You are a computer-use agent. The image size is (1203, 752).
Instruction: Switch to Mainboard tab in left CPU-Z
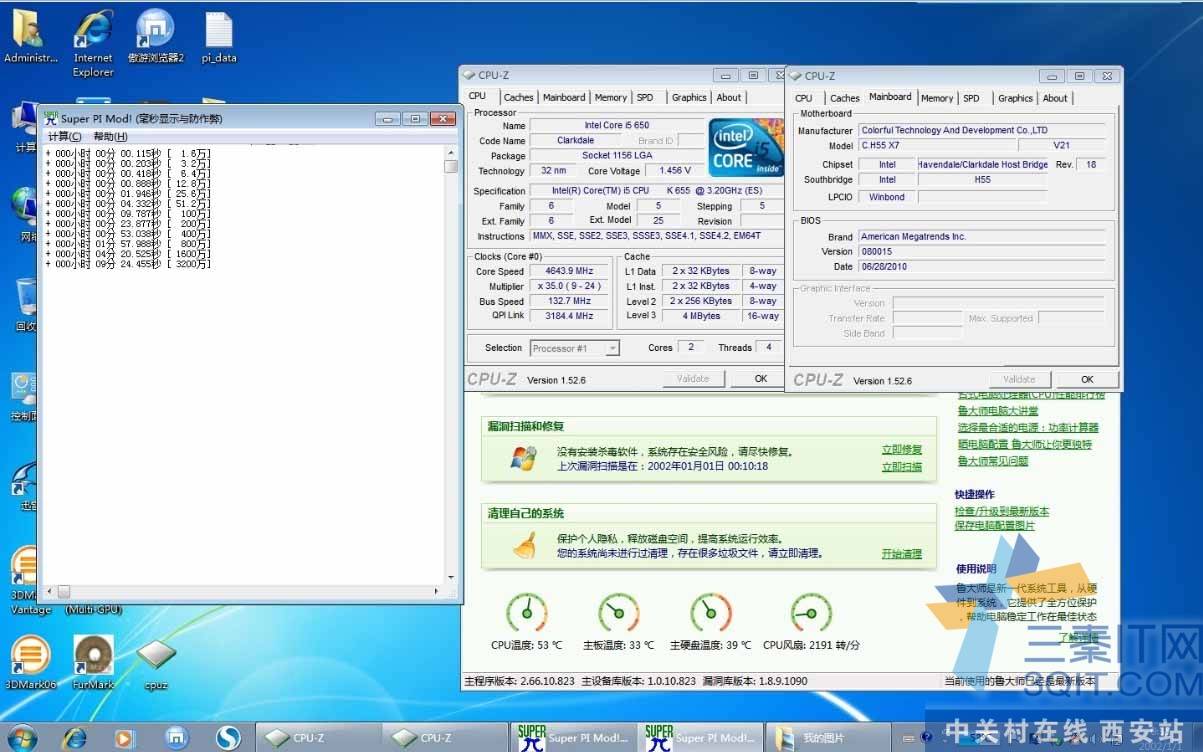coord(564,98)
